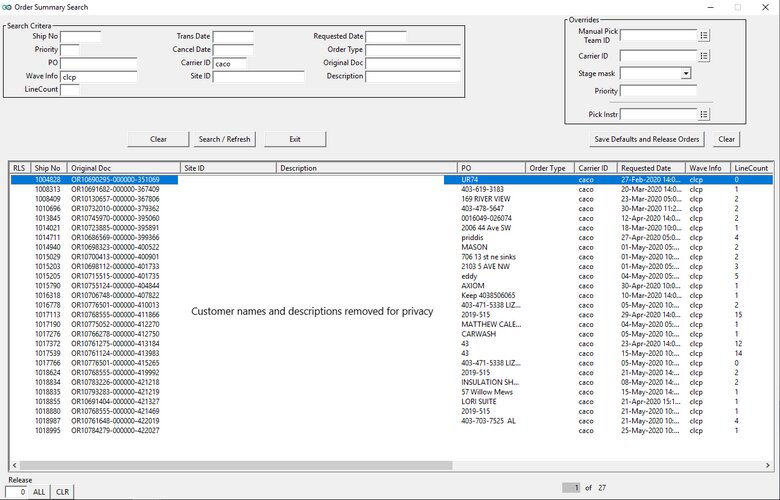Click the Exit button
The height and width of the screenshot is (500, 780).
pos(294,139)
